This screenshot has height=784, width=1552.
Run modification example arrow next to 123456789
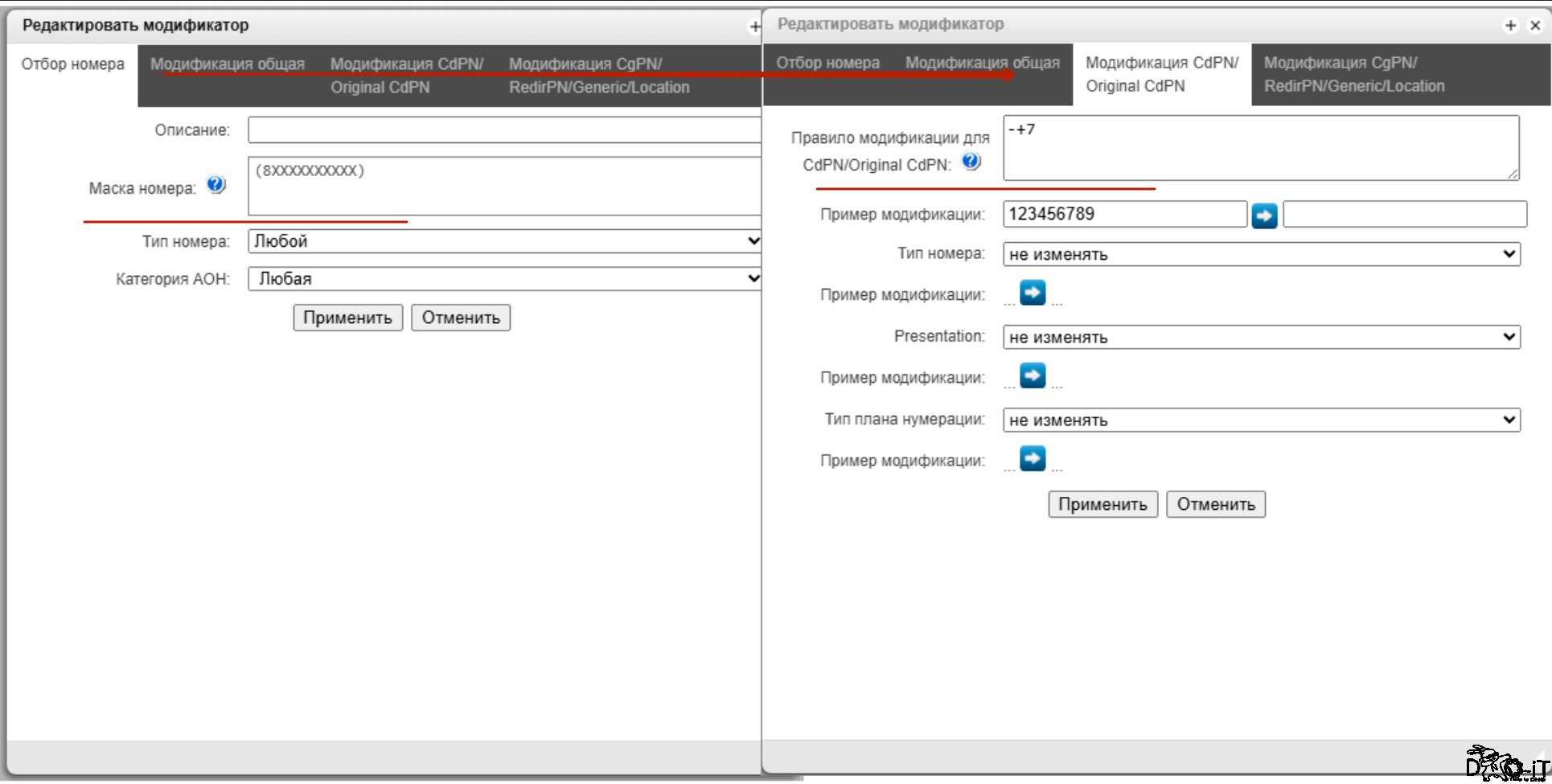pyautogui.click(x=1264, y=215)
